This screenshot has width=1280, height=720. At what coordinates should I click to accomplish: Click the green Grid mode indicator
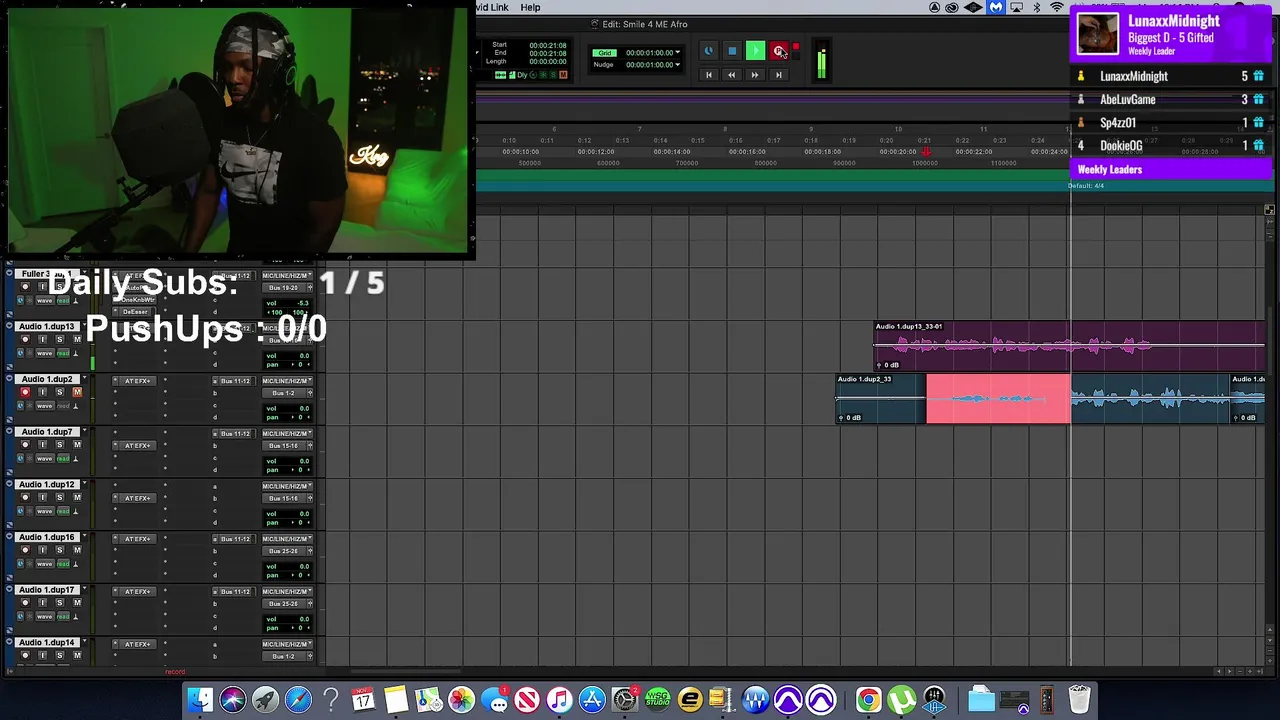tap(604, 53)
